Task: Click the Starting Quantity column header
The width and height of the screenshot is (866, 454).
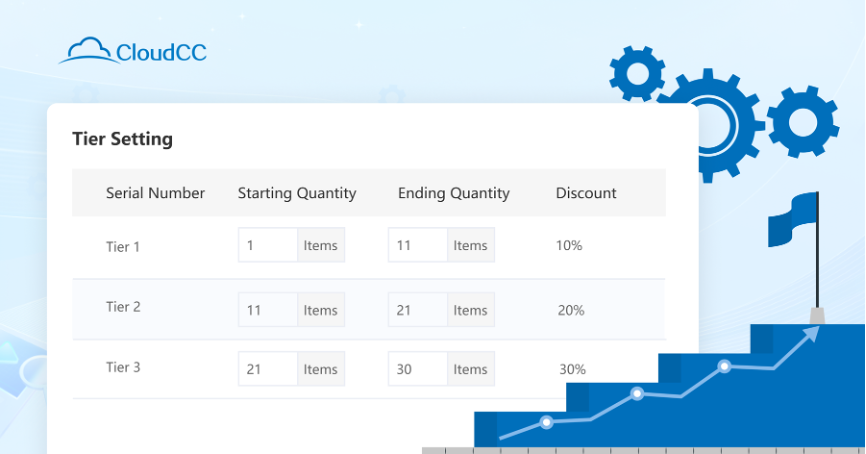Action: pos(297,193)
